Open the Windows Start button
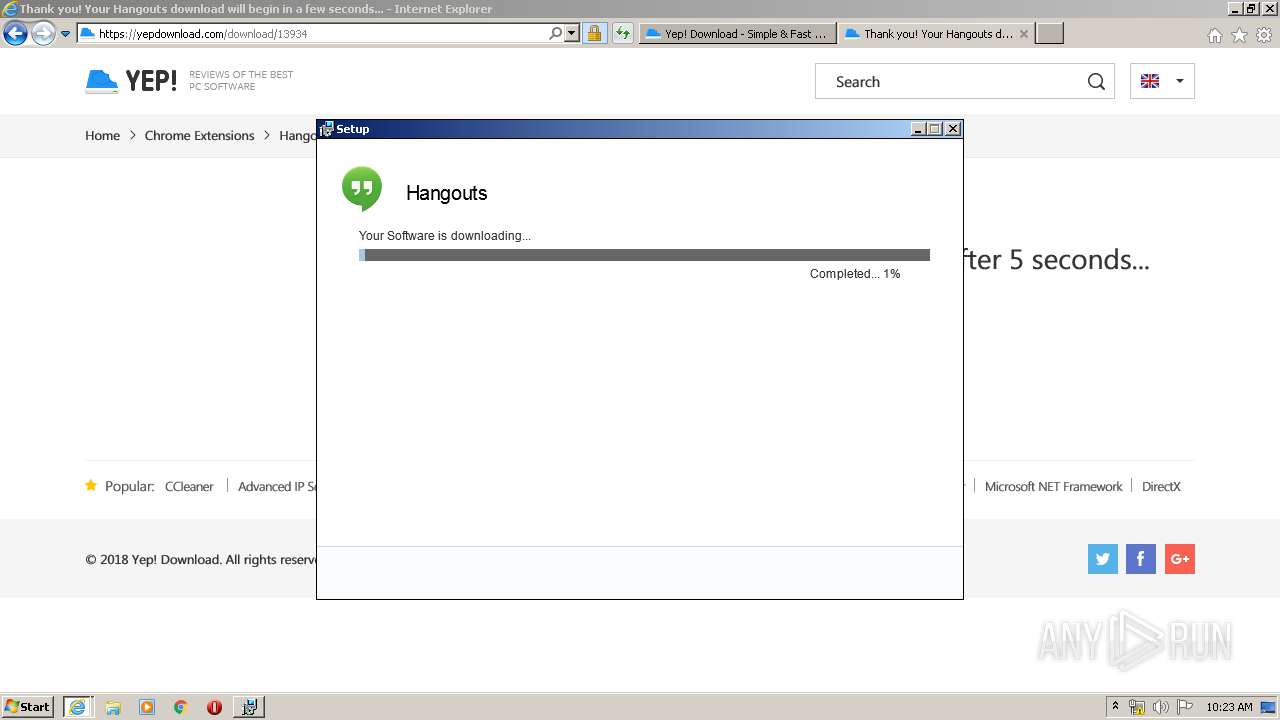 click(28, 706)
